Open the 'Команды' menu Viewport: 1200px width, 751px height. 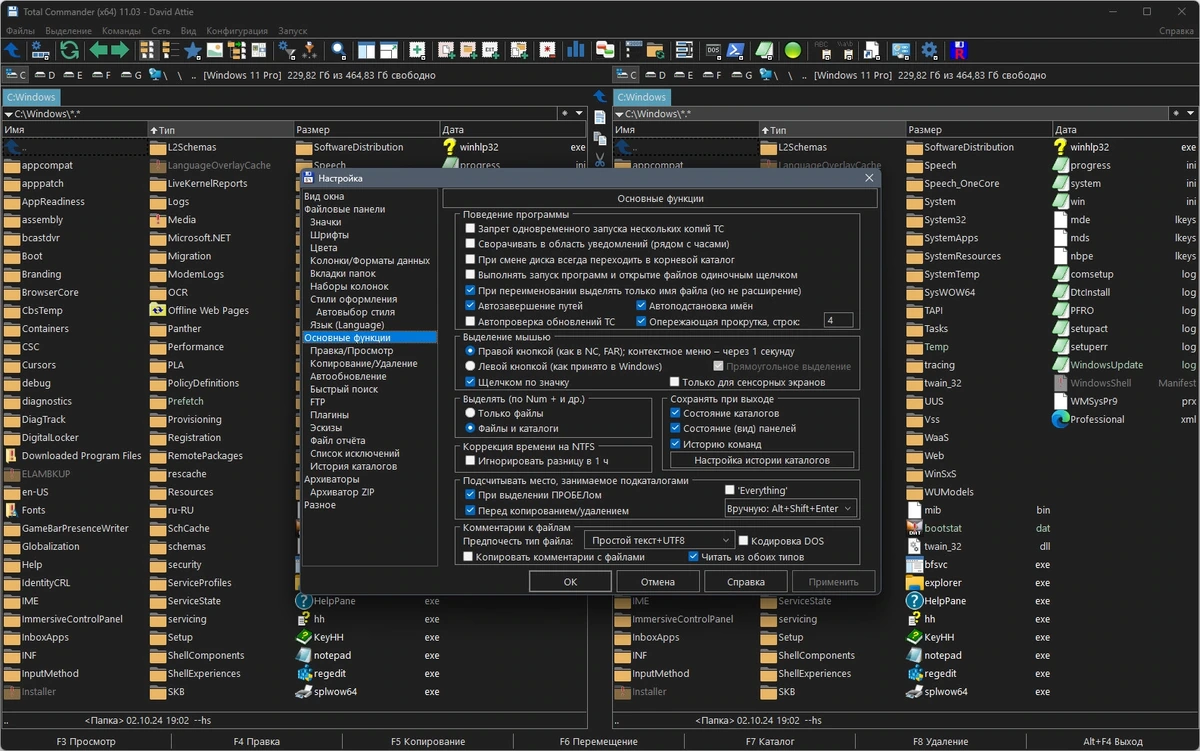click(x=121, y=31)
